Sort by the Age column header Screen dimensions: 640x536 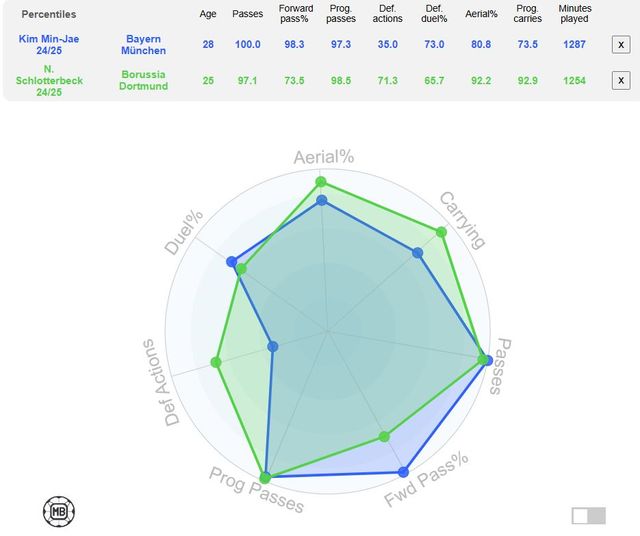click(x=208, y=14)
